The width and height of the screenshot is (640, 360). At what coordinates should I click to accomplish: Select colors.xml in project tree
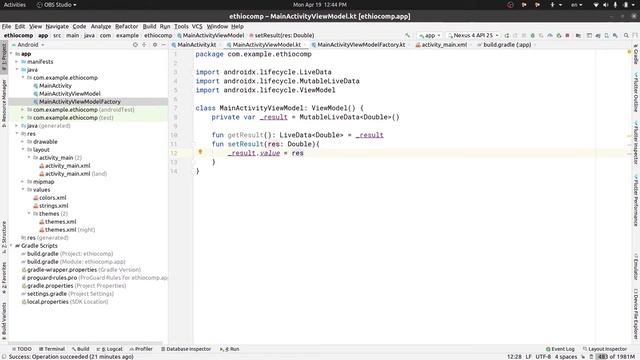52,198
